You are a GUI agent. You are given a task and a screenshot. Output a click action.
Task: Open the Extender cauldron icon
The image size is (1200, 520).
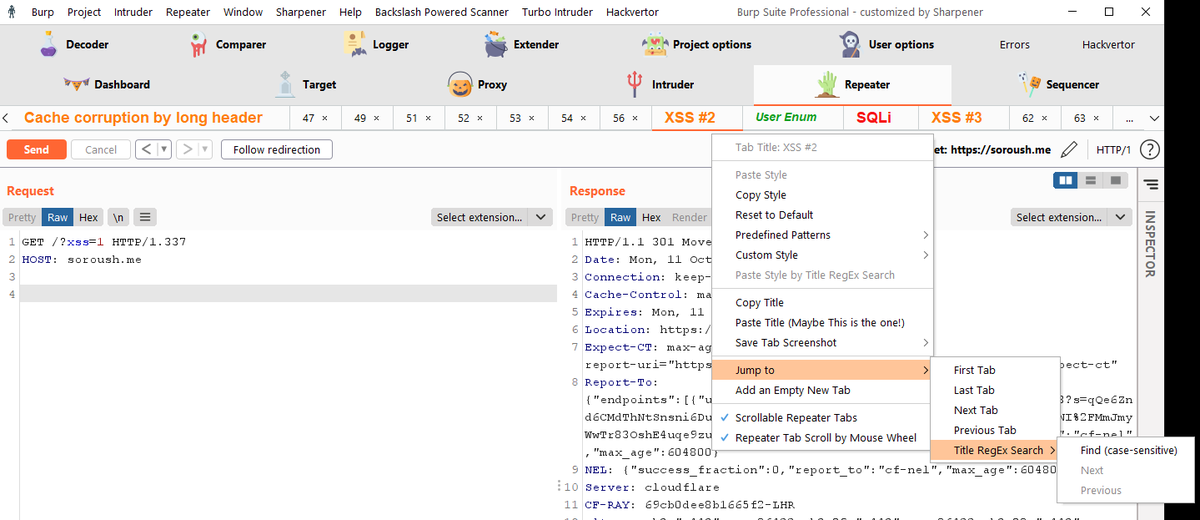tap(496, 44)
